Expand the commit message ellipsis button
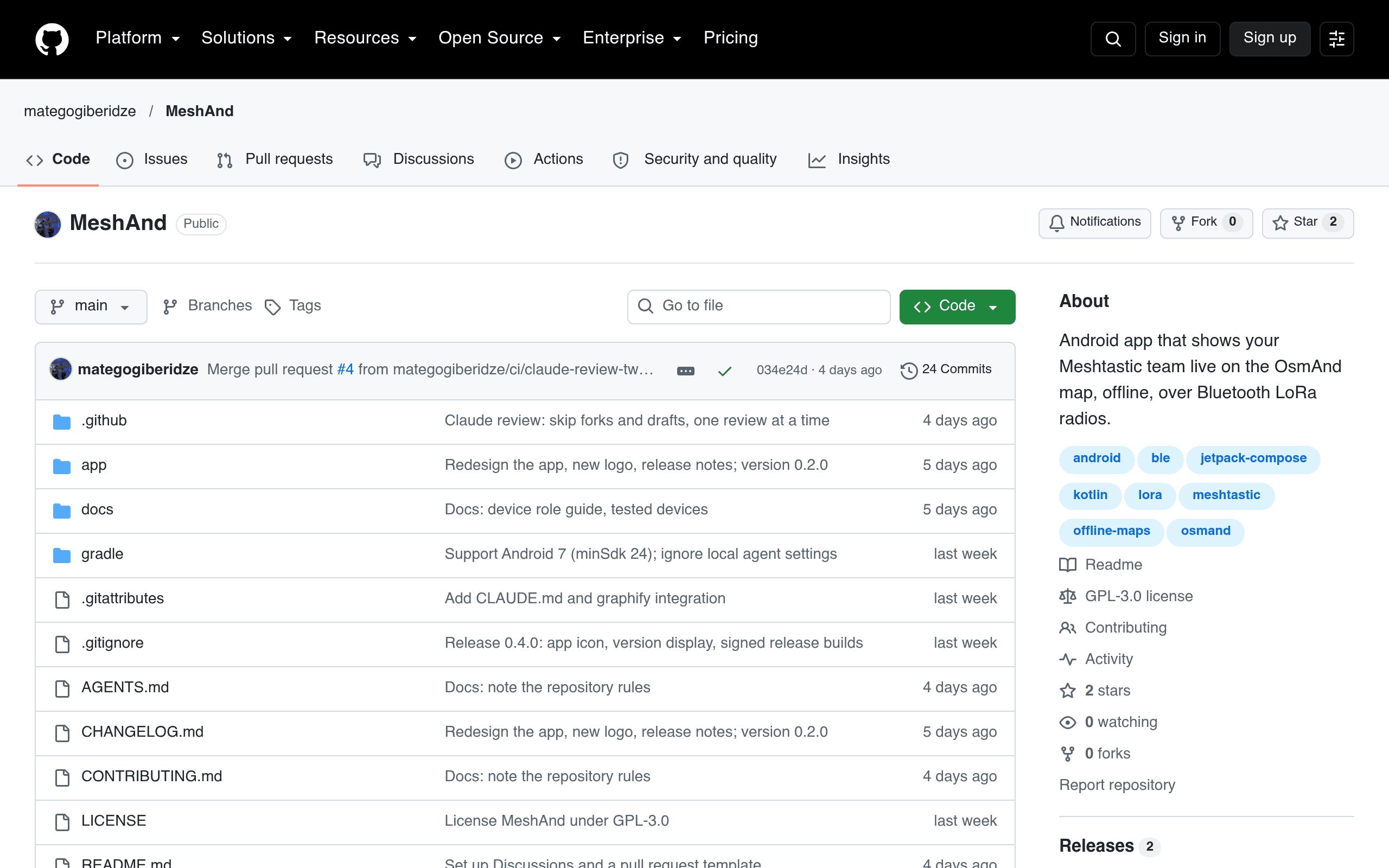This screenshot has width=1389, height=868. click(686, 371)
